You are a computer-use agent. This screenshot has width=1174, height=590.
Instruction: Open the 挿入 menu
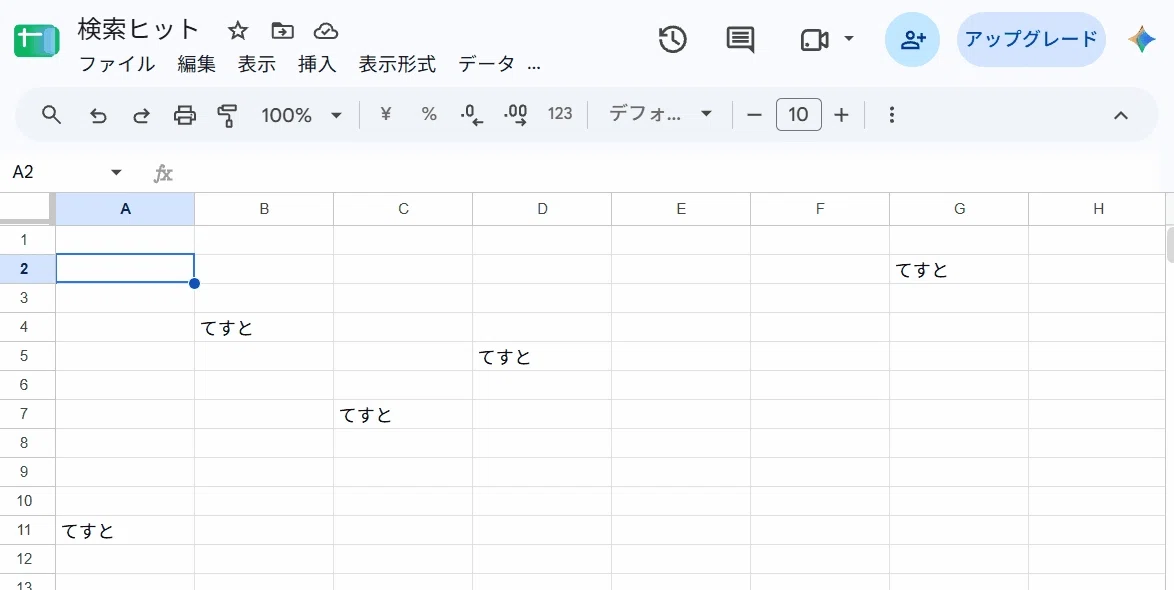pyautogui.click(x=317, y=64)
